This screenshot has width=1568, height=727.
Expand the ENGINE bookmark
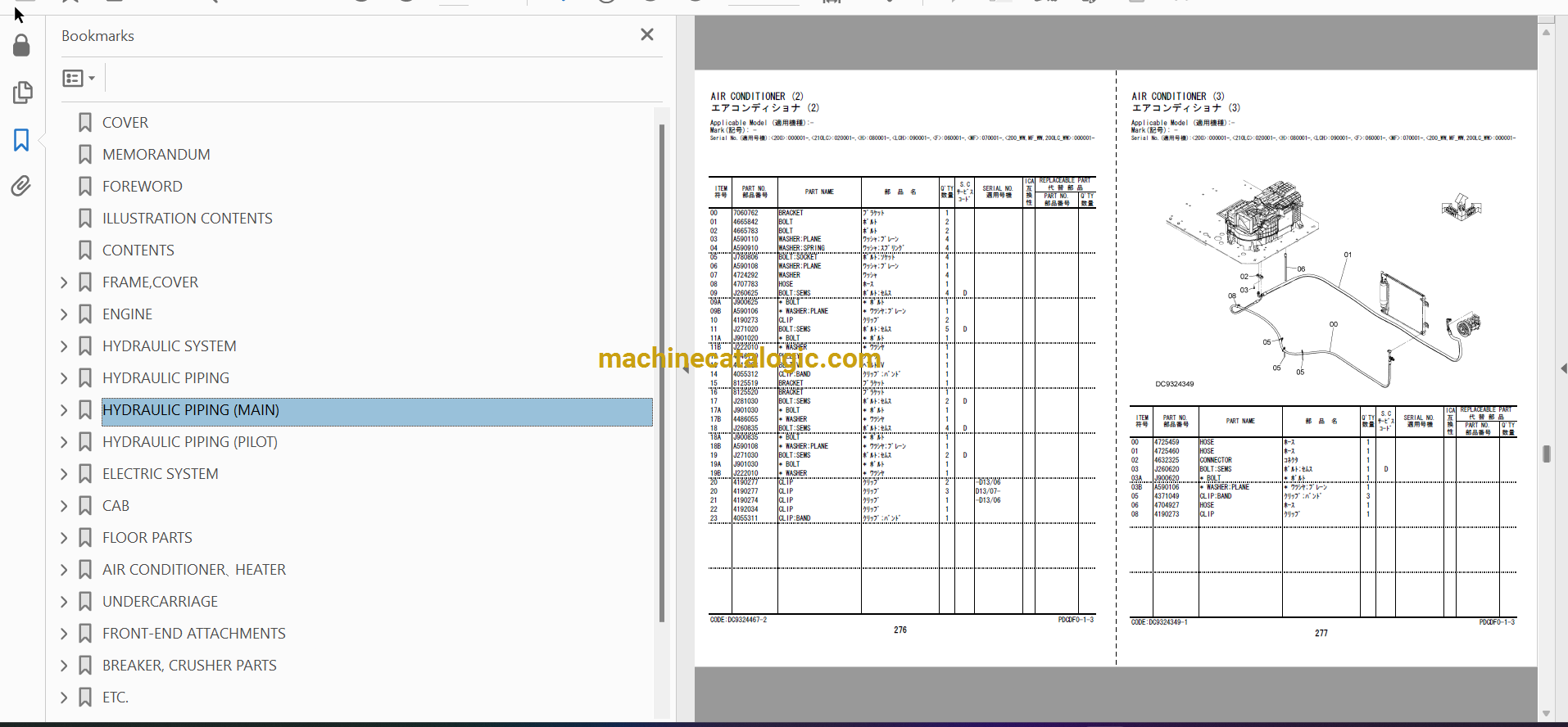click(65, 314)
